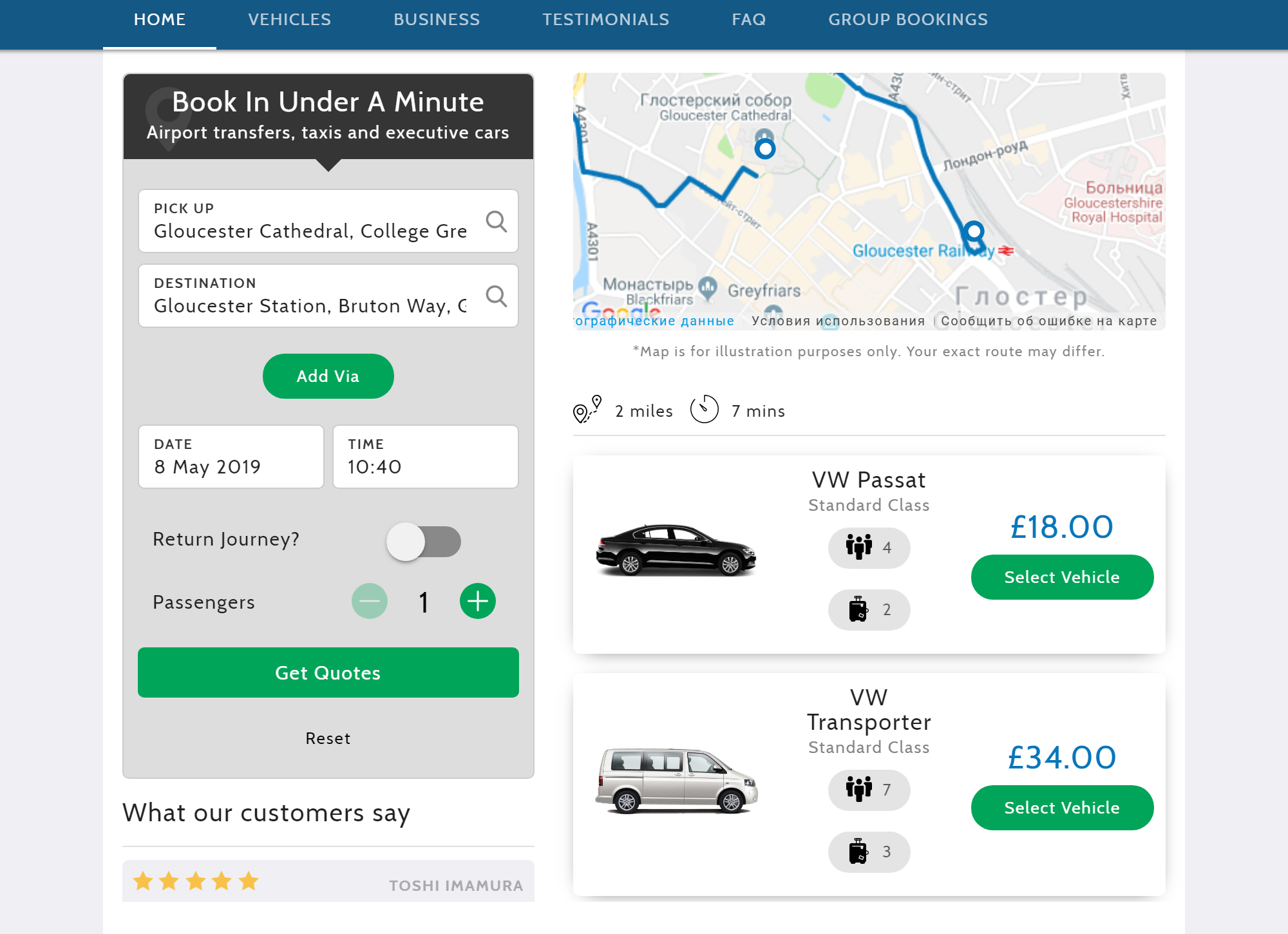Select Vehicle for the VW Passat
The height and width of the screenshot is (934, 1288).
(x=1061, y=577)
